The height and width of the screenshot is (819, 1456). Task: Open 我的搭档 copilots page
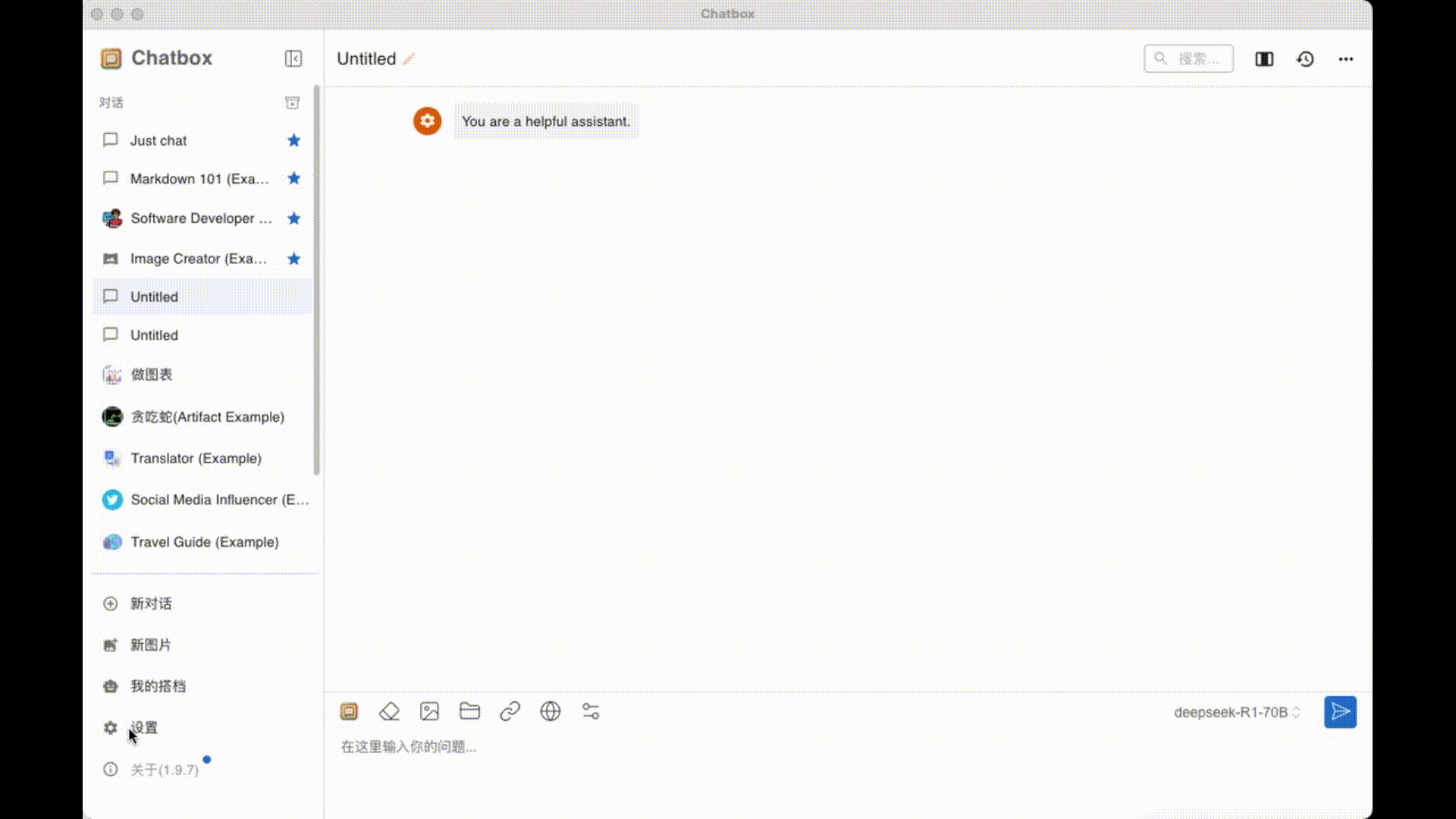202,686
